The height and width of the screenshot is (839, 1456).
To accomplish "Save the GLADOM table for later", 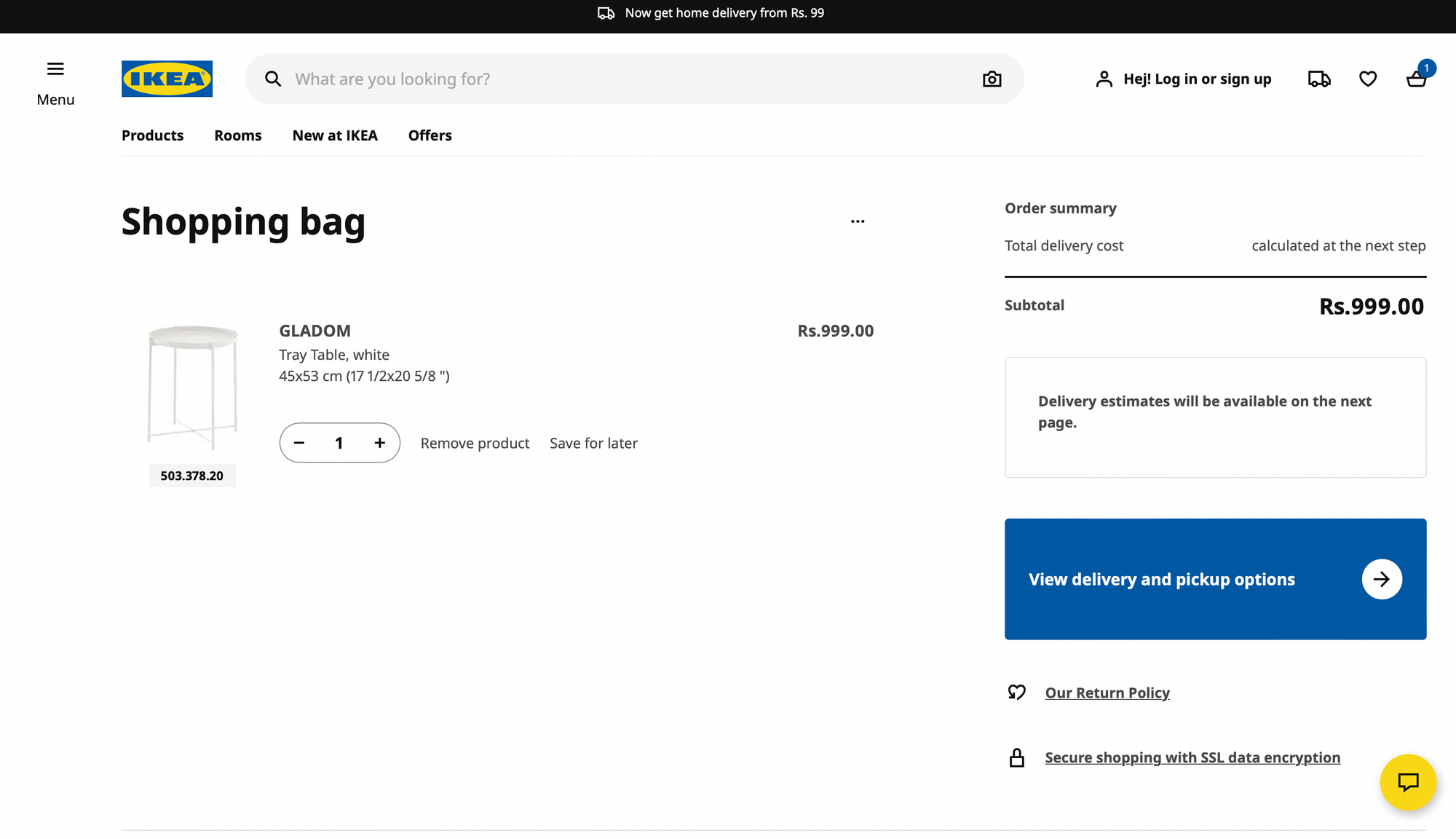I will pos(593,443).
